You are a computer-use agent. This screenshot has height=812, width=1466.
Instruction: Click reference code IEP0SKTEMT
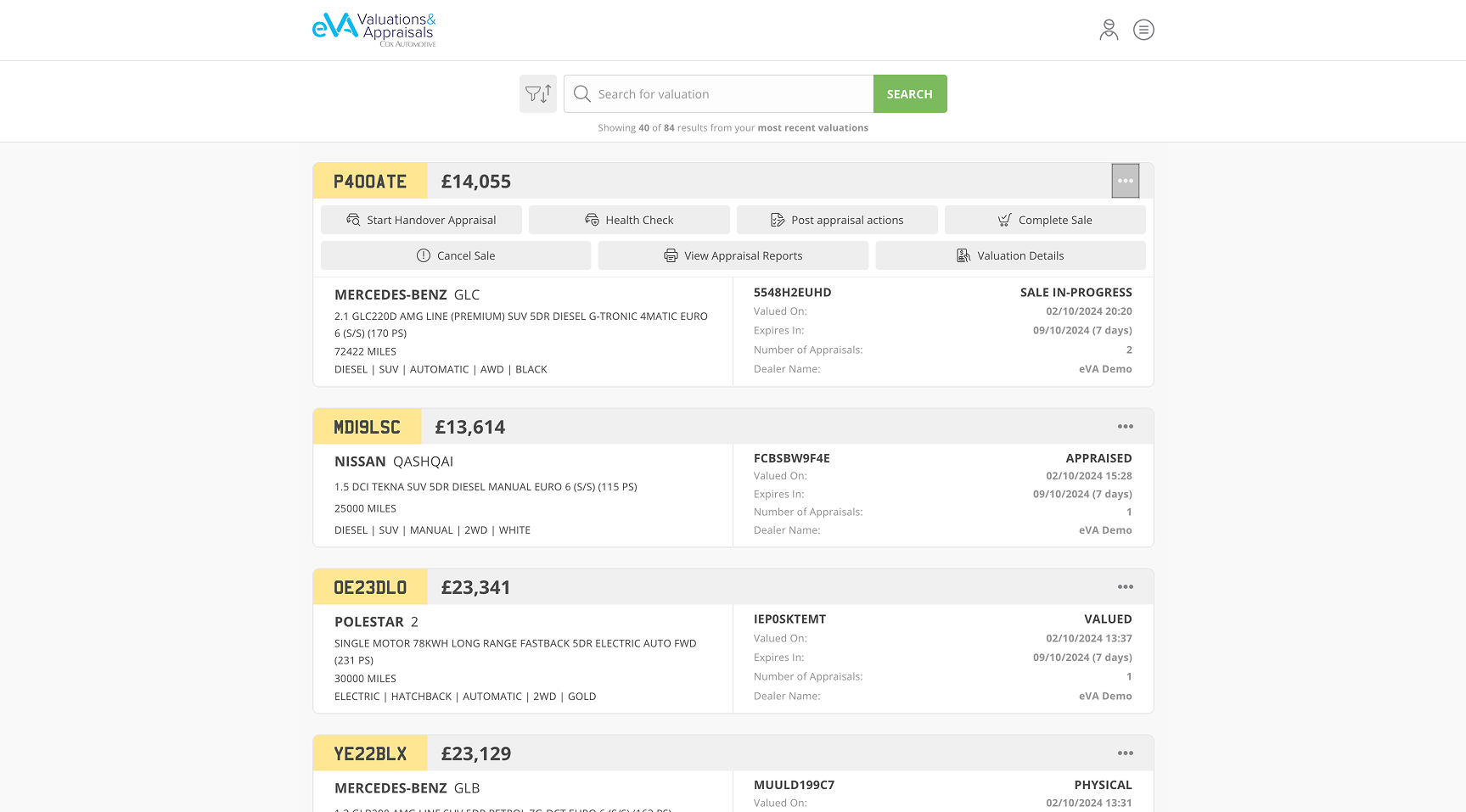pos(790,619)
